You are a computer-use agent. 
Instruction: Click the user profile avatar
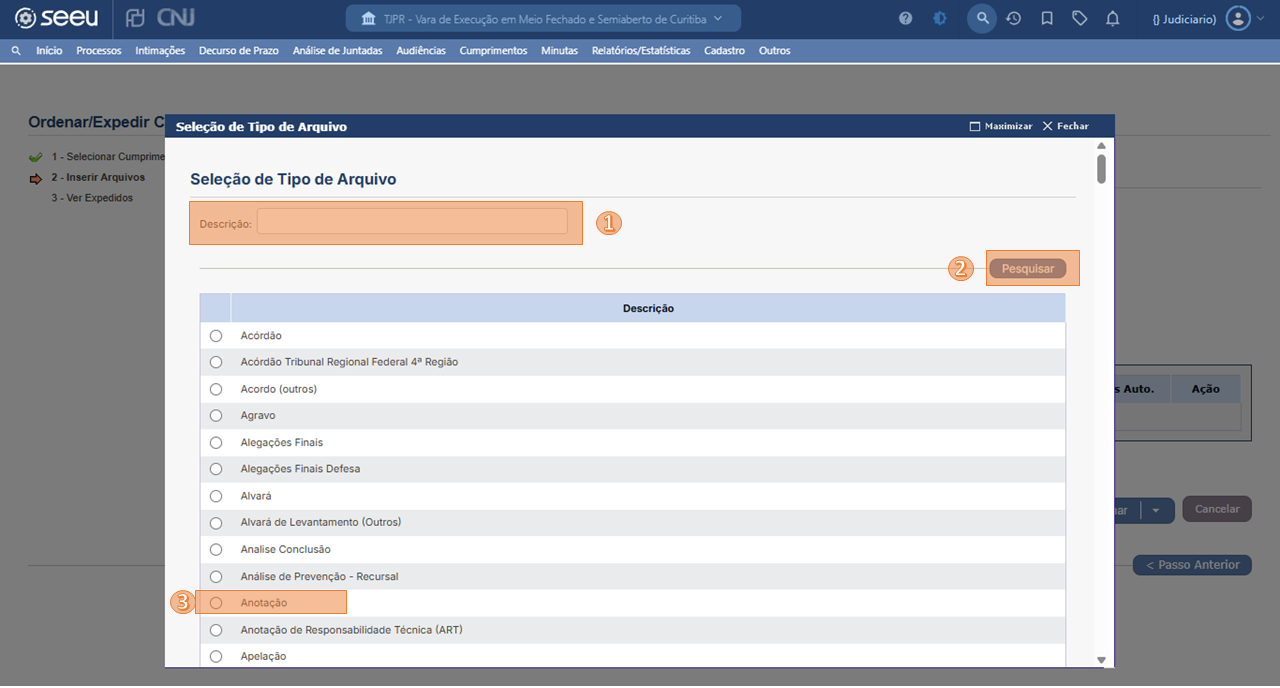pos(1238,19)
